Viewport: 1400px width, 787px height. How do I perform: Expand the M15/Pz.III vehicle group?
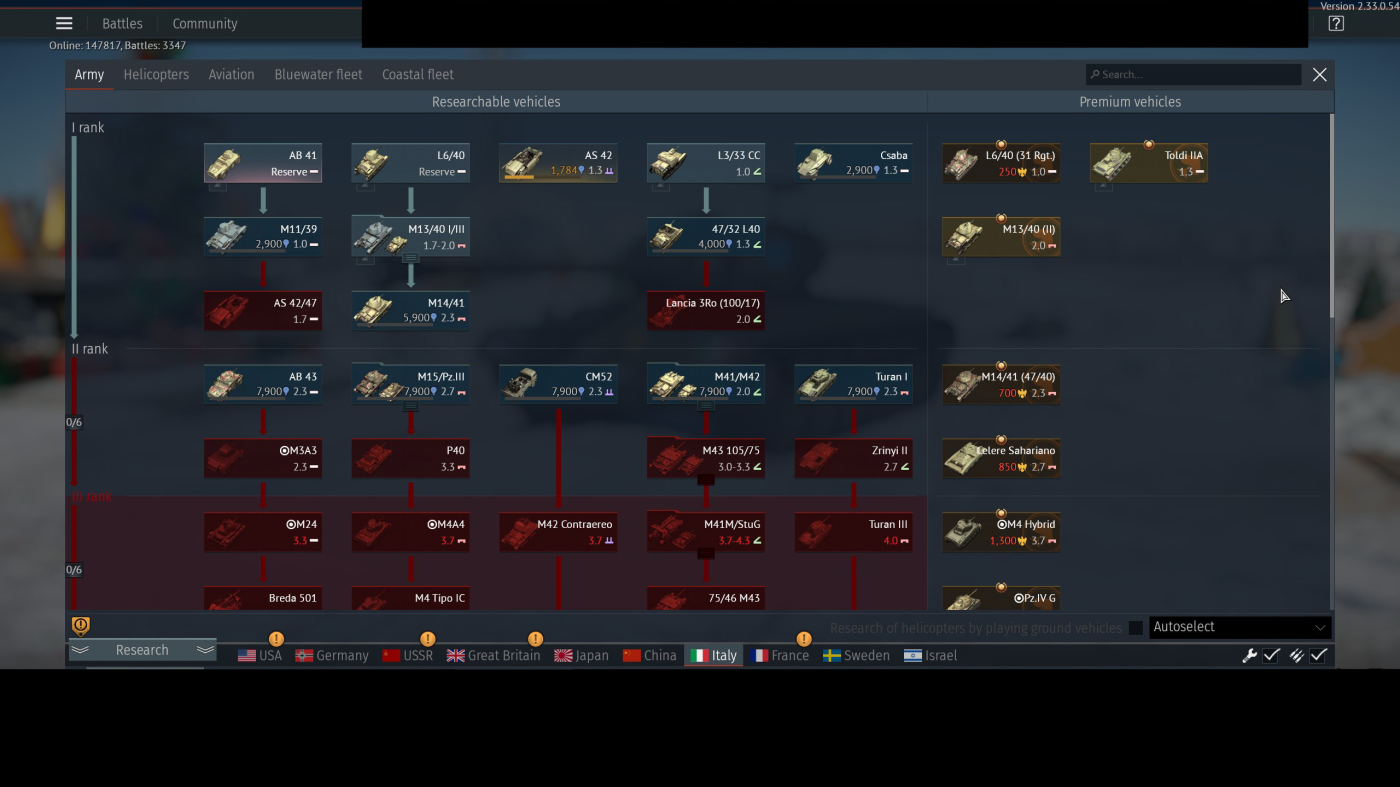[410, 384]
